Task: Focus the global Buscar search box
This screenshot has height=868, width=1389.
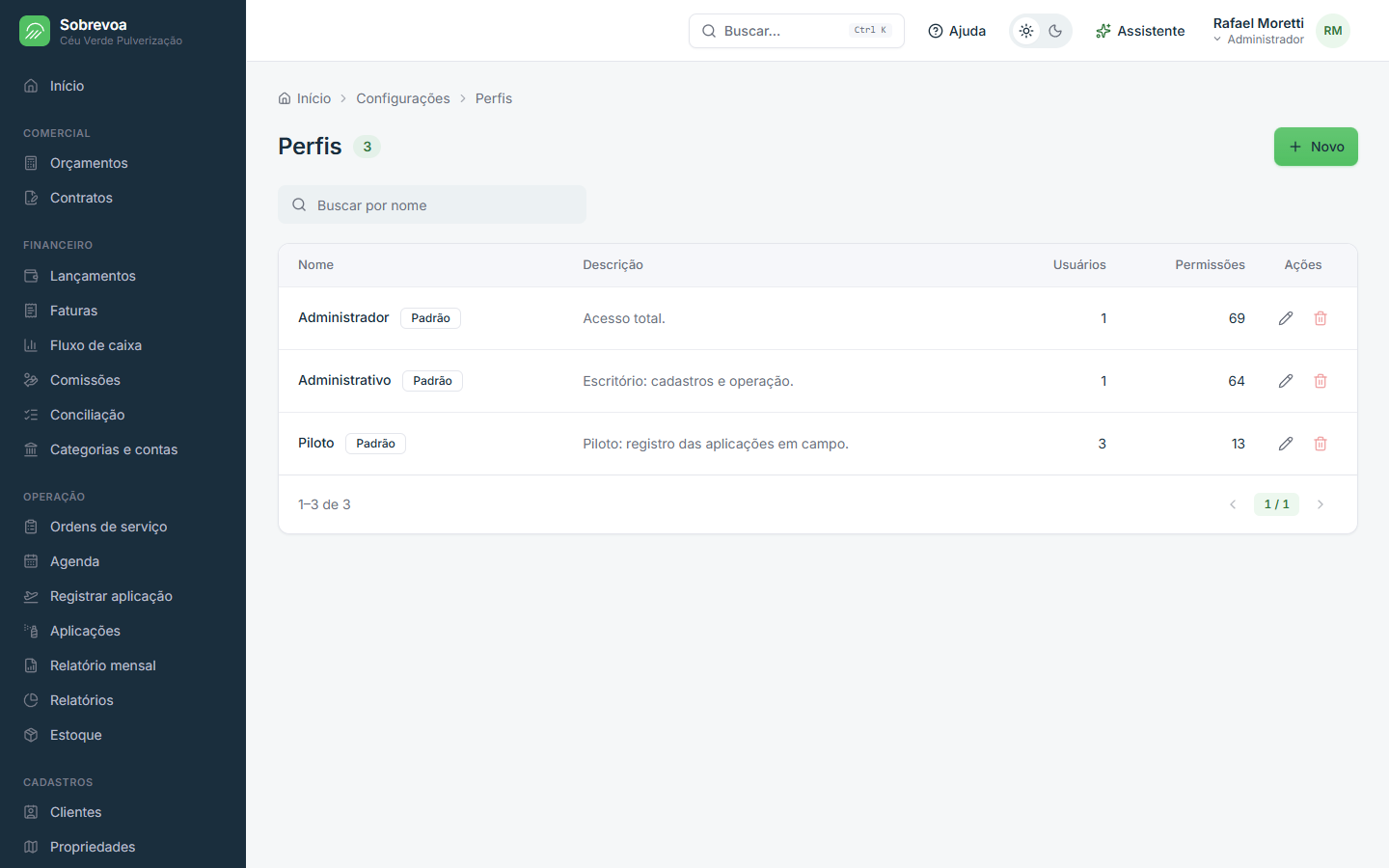Action: pos(797,31)
